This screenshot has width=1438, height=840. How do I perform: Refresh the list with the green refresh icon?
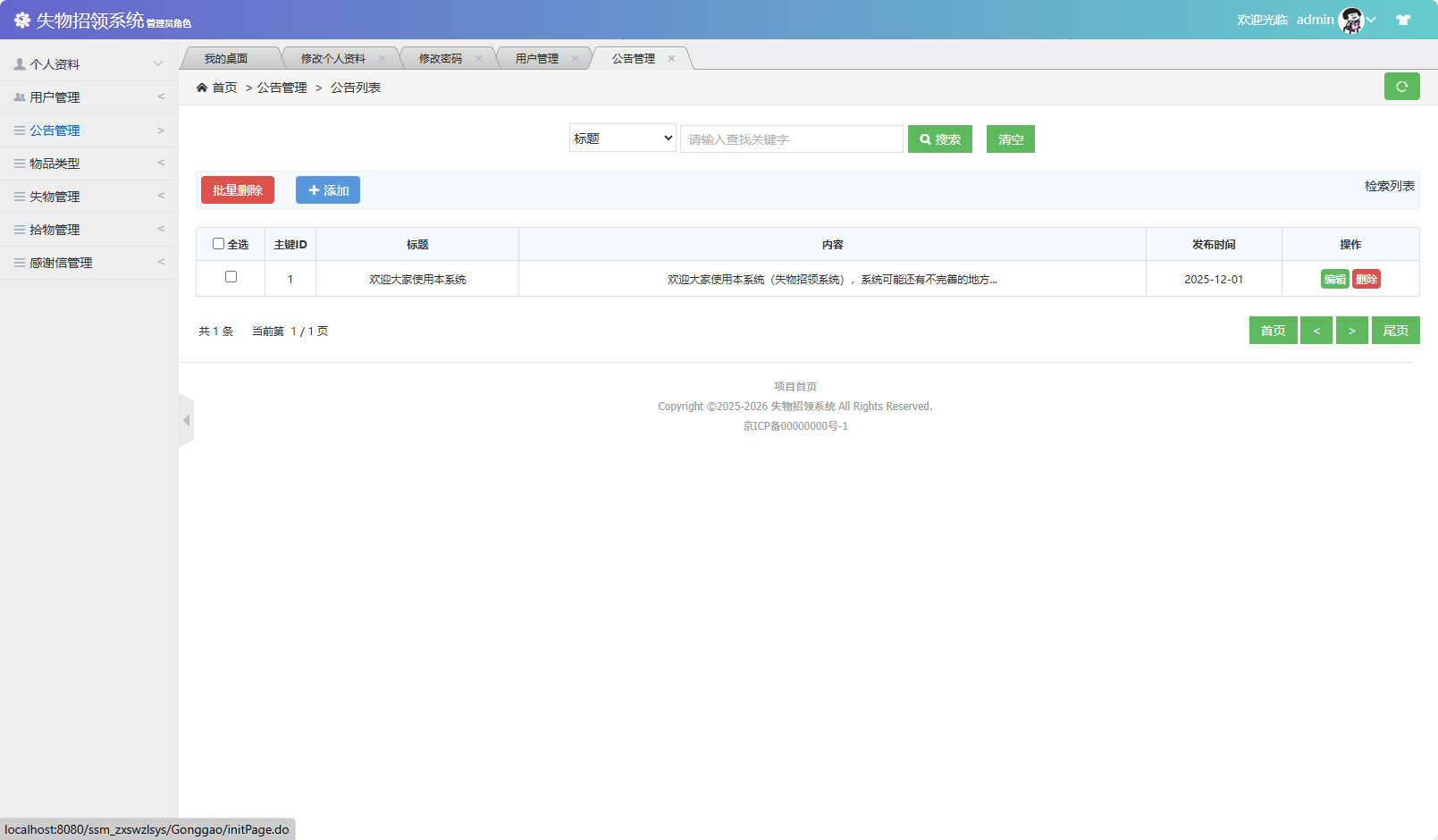(1402, 86)
